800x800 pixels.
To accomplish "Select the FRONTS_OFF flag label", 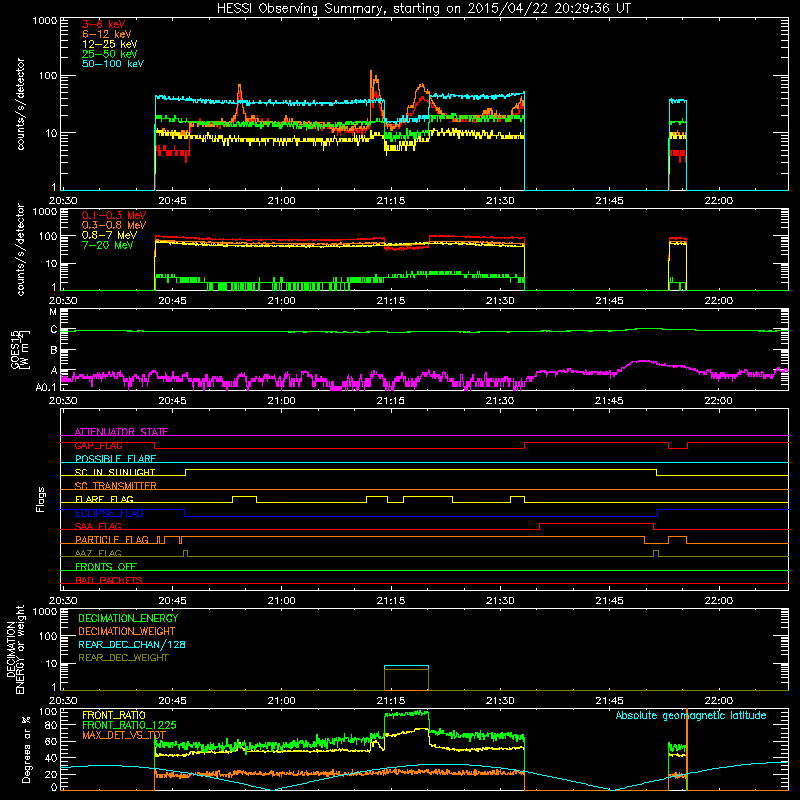I will click(x=106, y=566).
